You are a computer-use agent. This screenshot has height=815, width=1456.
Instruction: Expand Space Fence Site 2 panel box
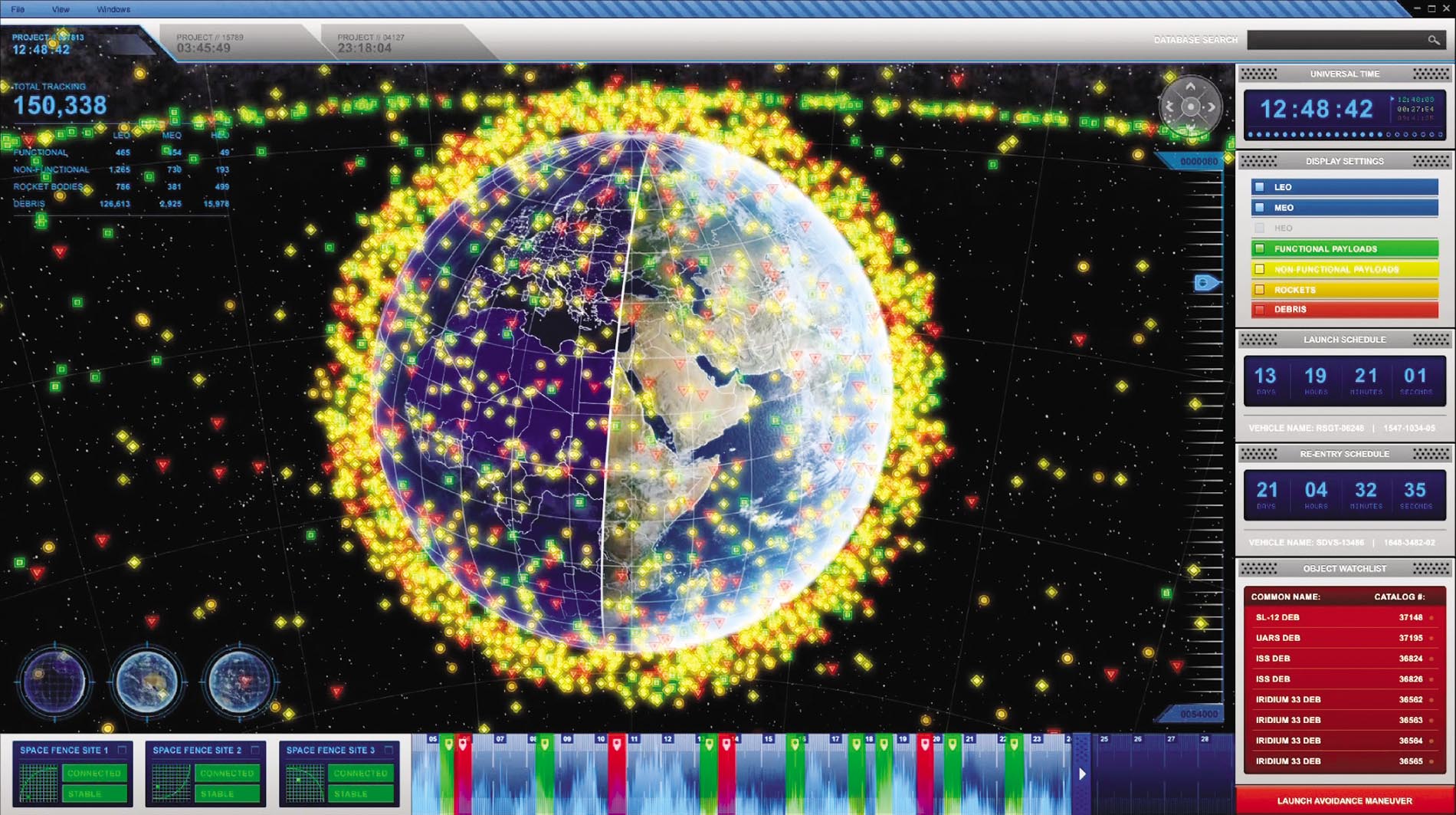click(255, 750)
